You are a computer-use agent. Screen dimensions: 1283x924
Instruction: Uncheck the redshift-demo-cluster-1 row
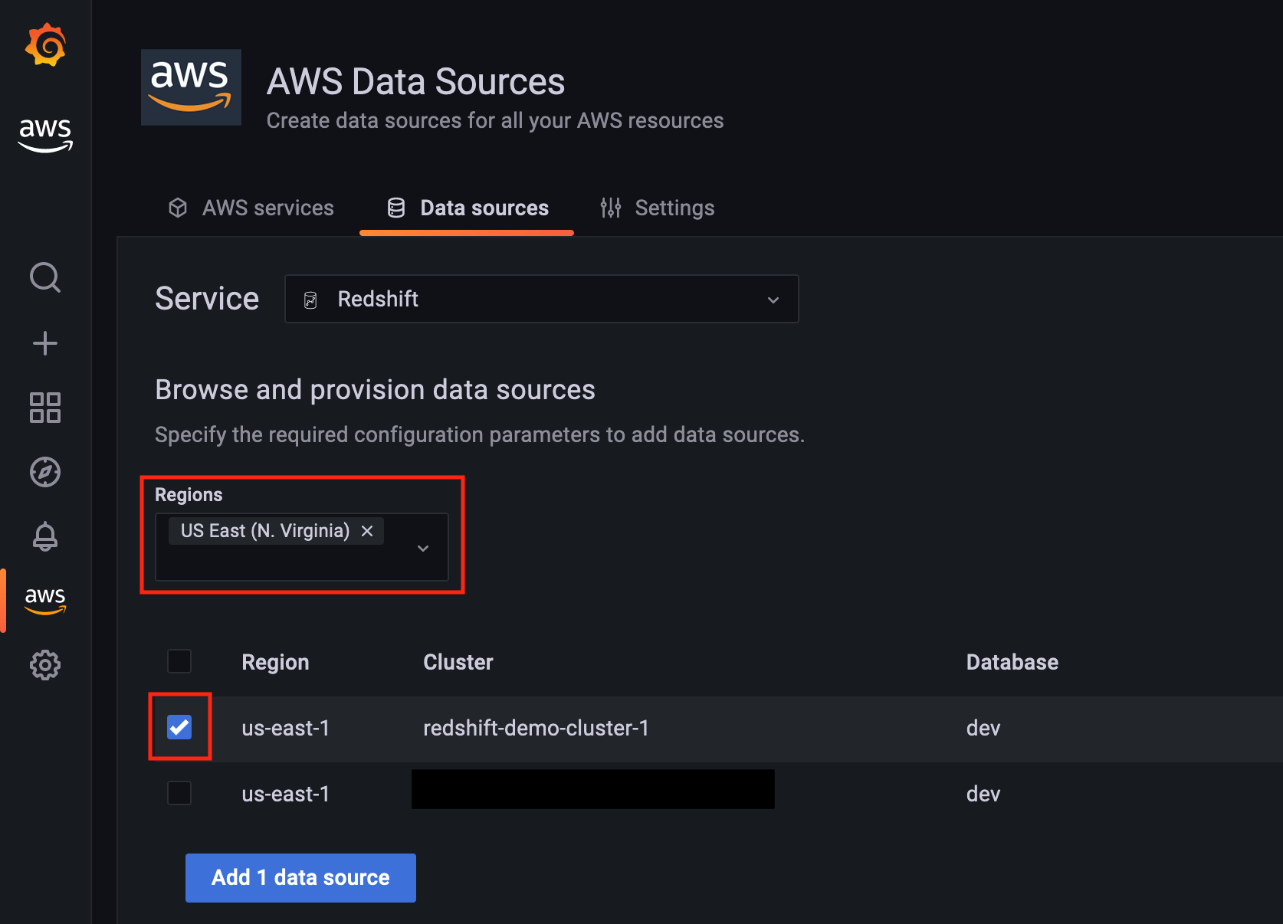pyautogui.click(x=179, y=727)
